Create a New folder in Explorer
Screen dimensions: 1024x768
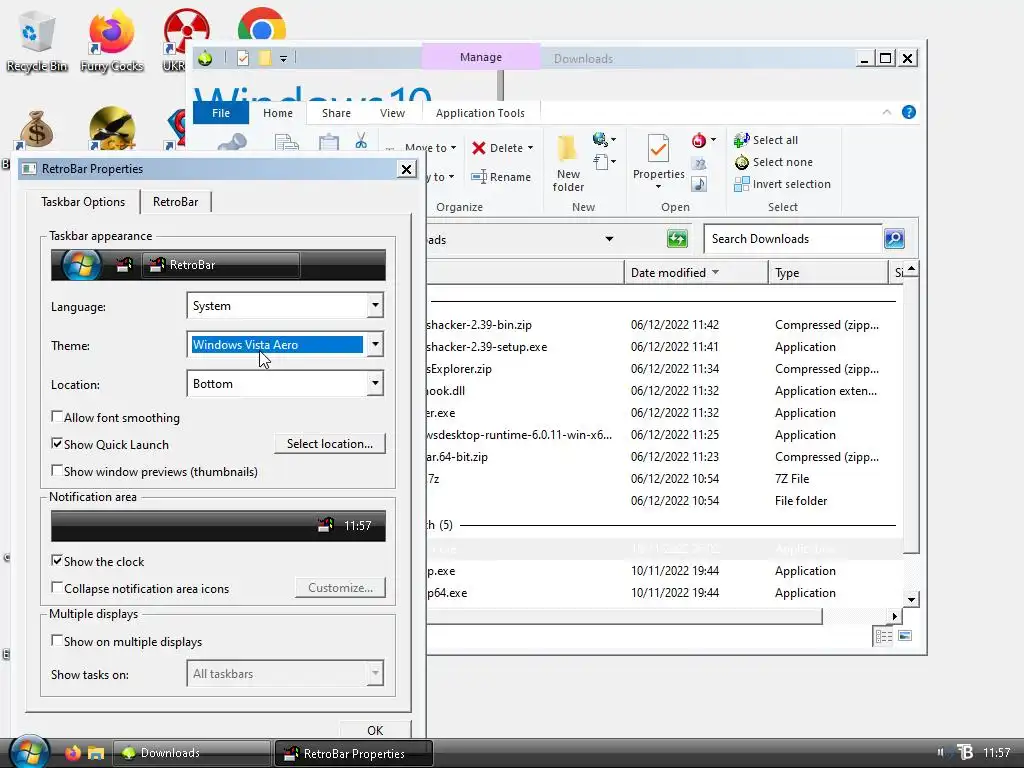click(x=568, y=163)
